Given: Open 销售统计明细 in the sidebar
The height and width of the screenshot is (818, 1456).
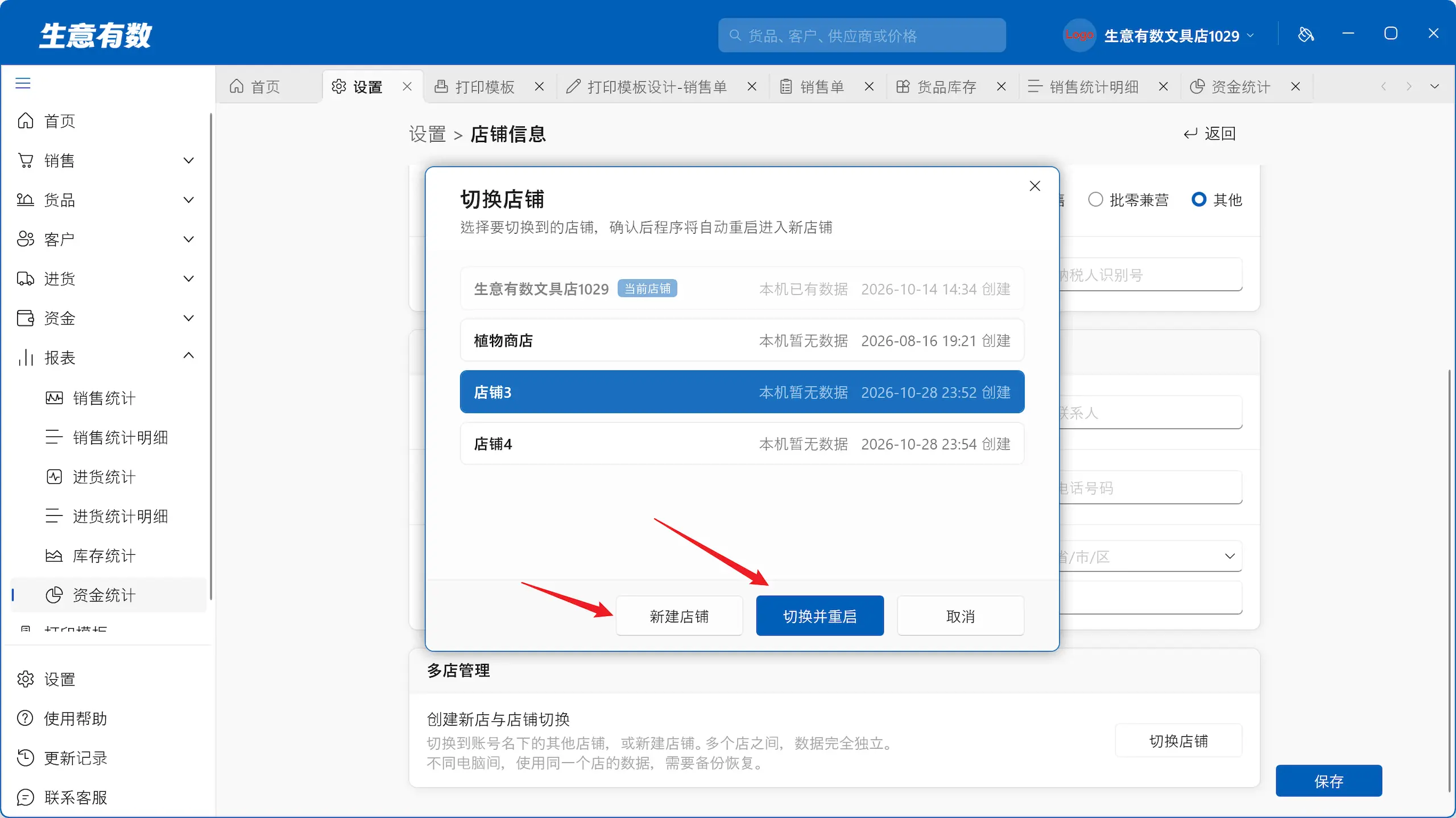Looking at the screenshot, I should [120, 437].
